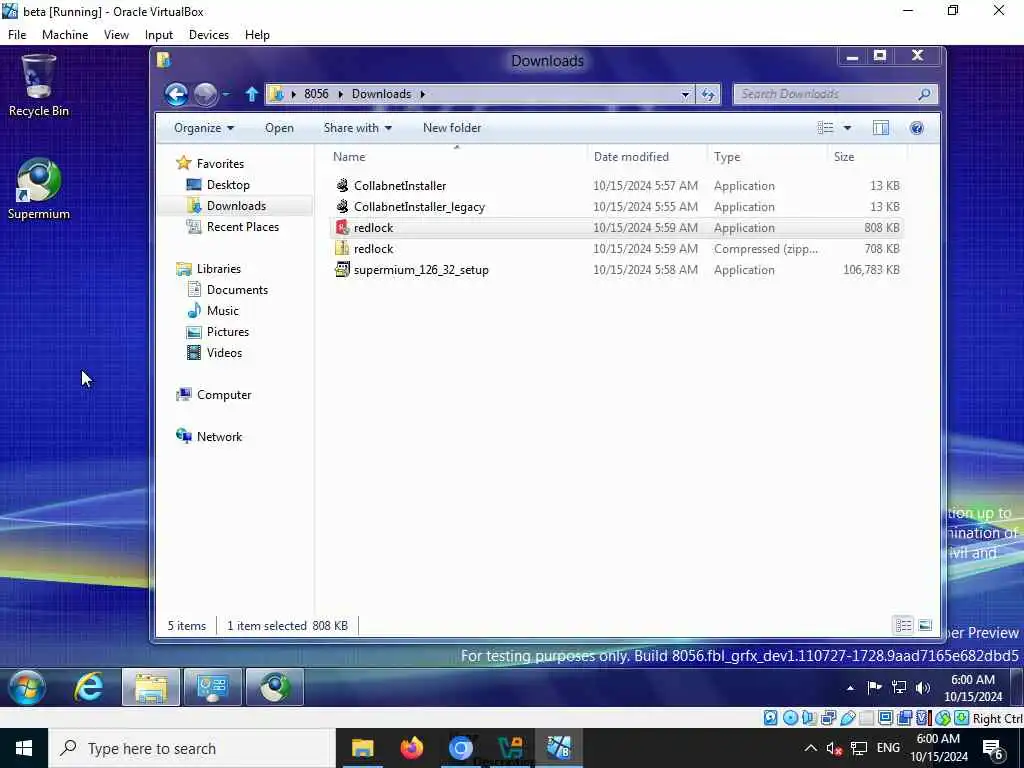The image size is (1024, 768).
Task: Show hidden icons in guest tray
Action: [850, 688]
